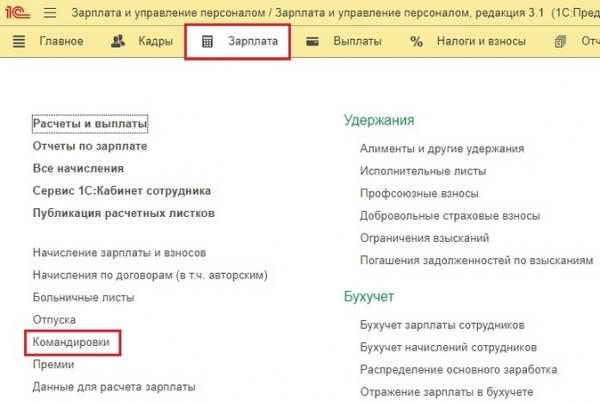Open Бухучет зарплаты сотрудников

click(442, 325)
